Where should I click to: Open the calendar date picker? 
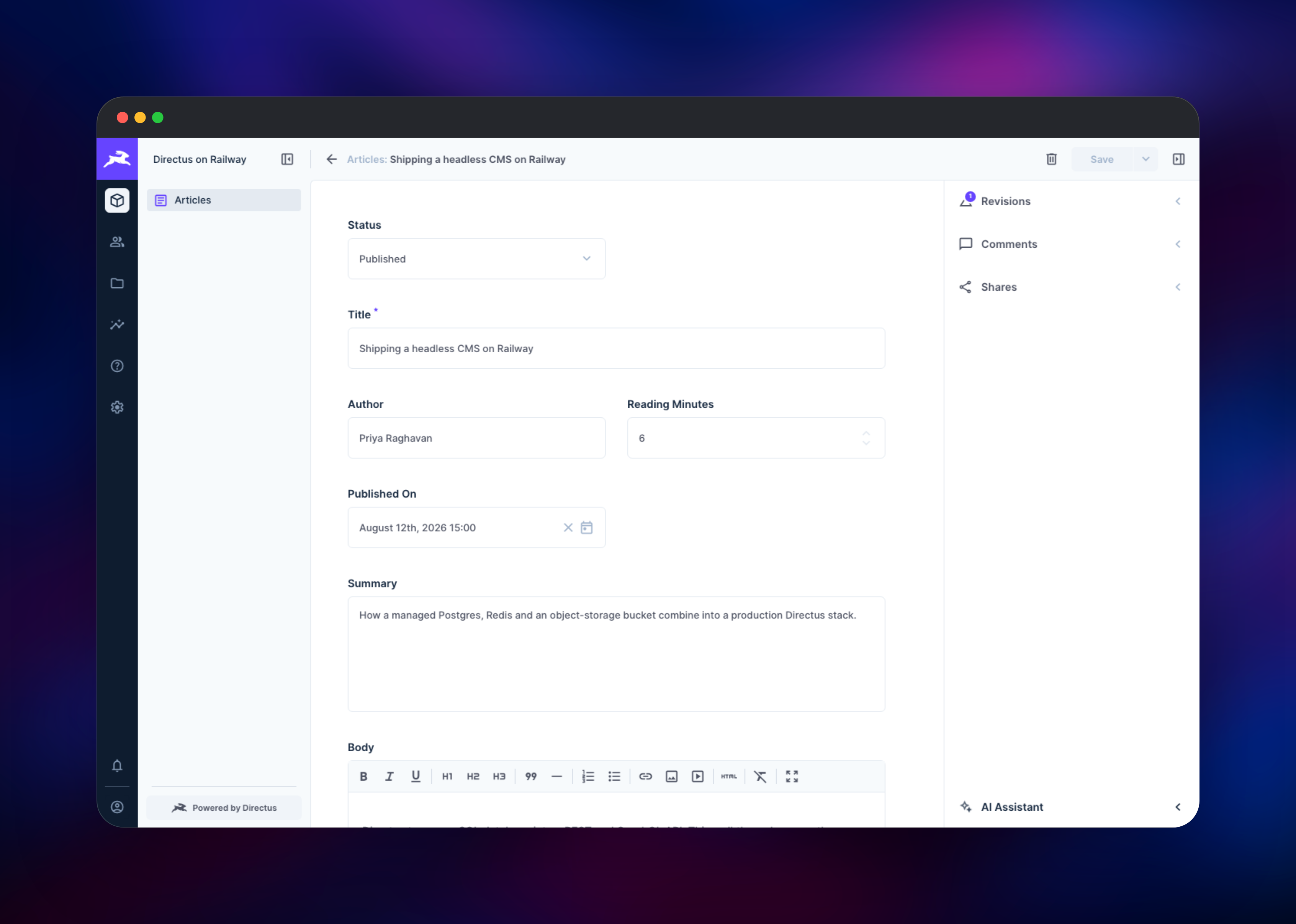[x=587, y=527]
